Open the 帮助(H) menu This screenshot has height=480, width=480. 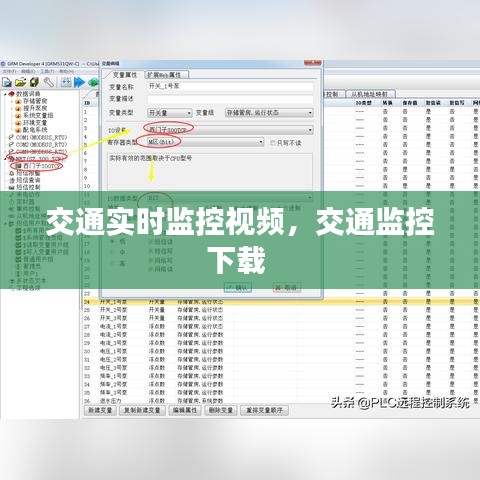pyautogui.click(x=66, y=71)
